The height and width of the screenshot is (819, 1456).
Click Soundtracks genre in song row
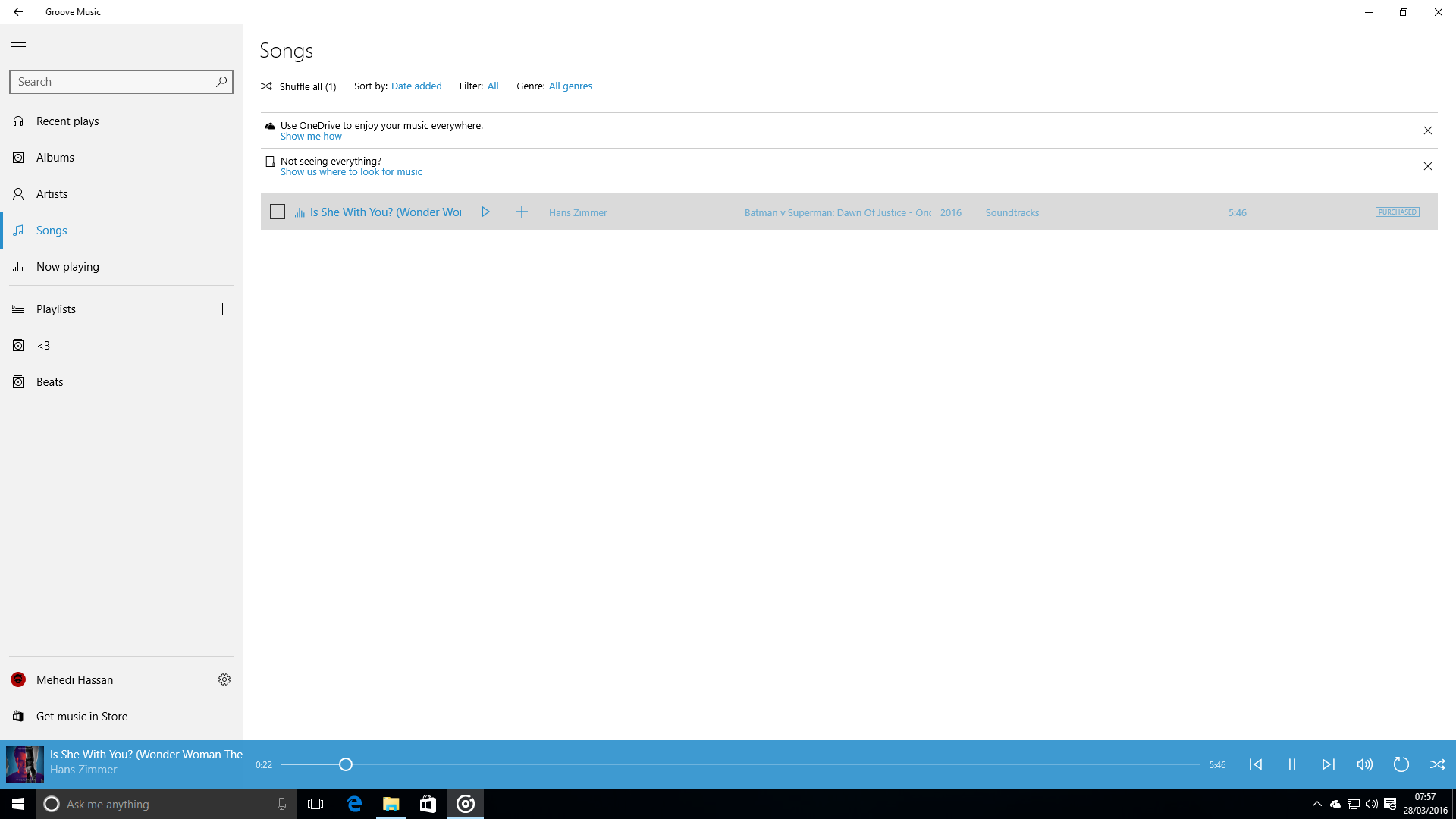(1012, 213)
